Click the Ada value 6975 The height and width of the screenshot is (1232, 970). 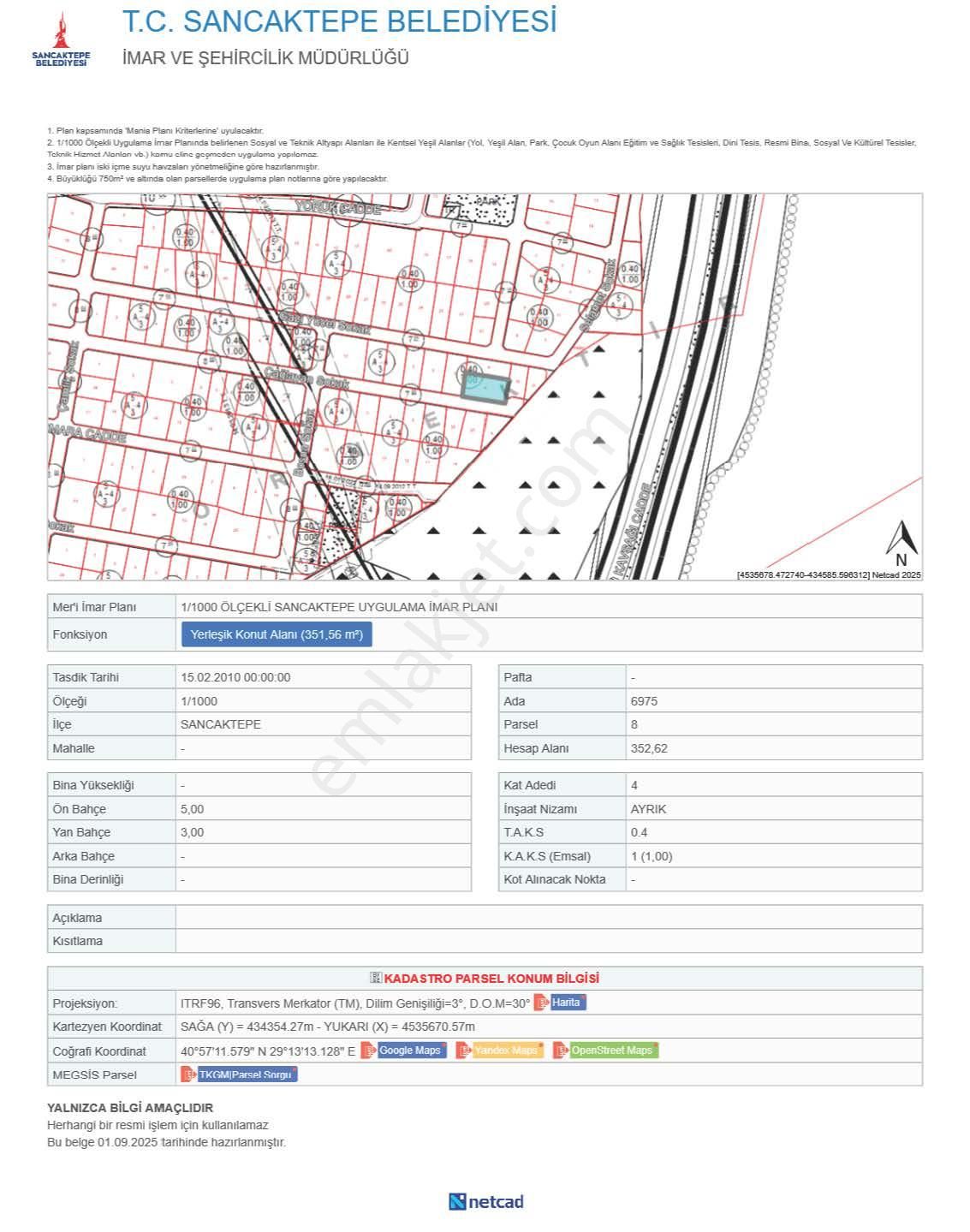[x=644, y=701]
